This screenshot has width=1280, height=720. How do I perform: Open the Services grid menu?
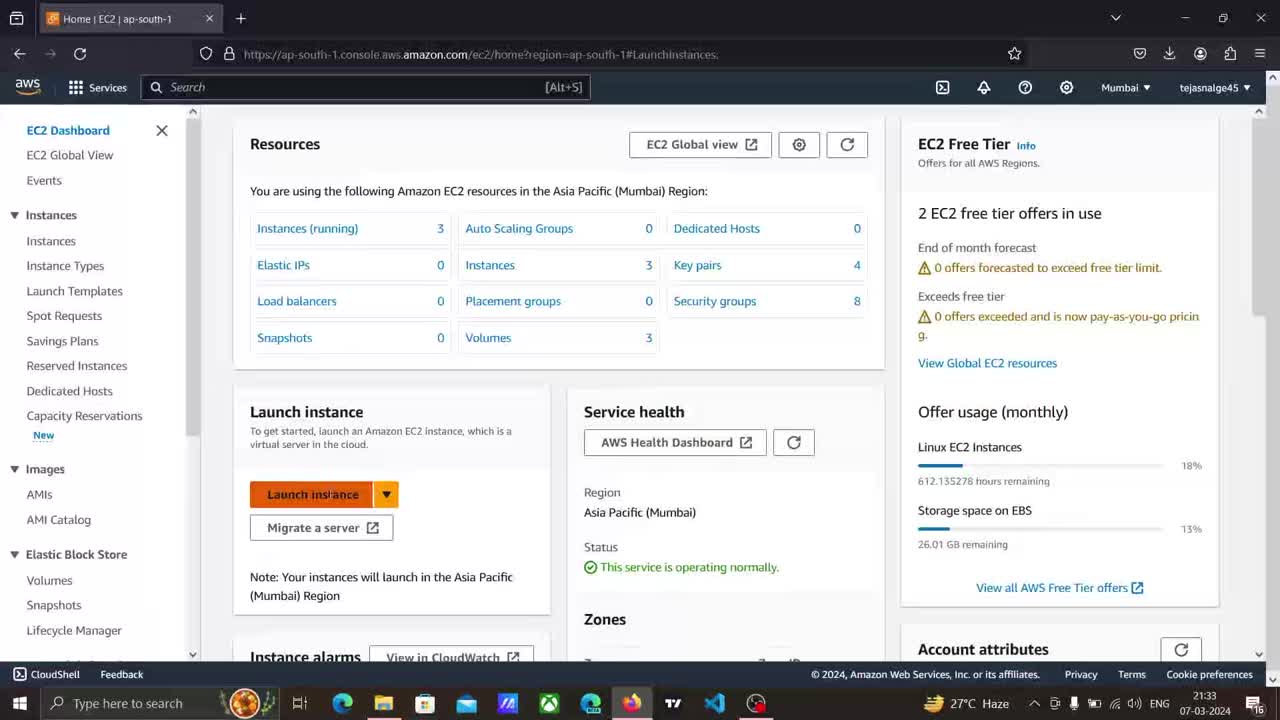[97, 88]
